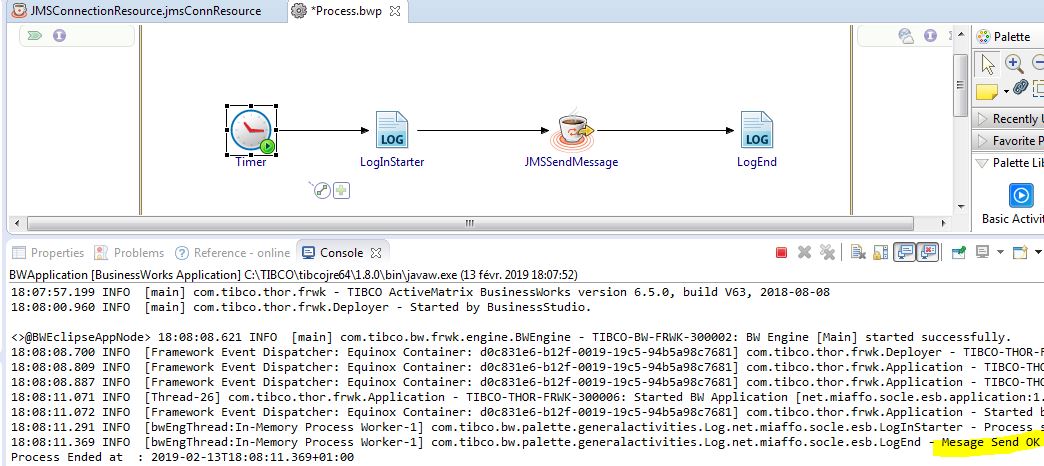
Task: Click the Zoom In magnifier in Palette
Action: pos(1014,64)
